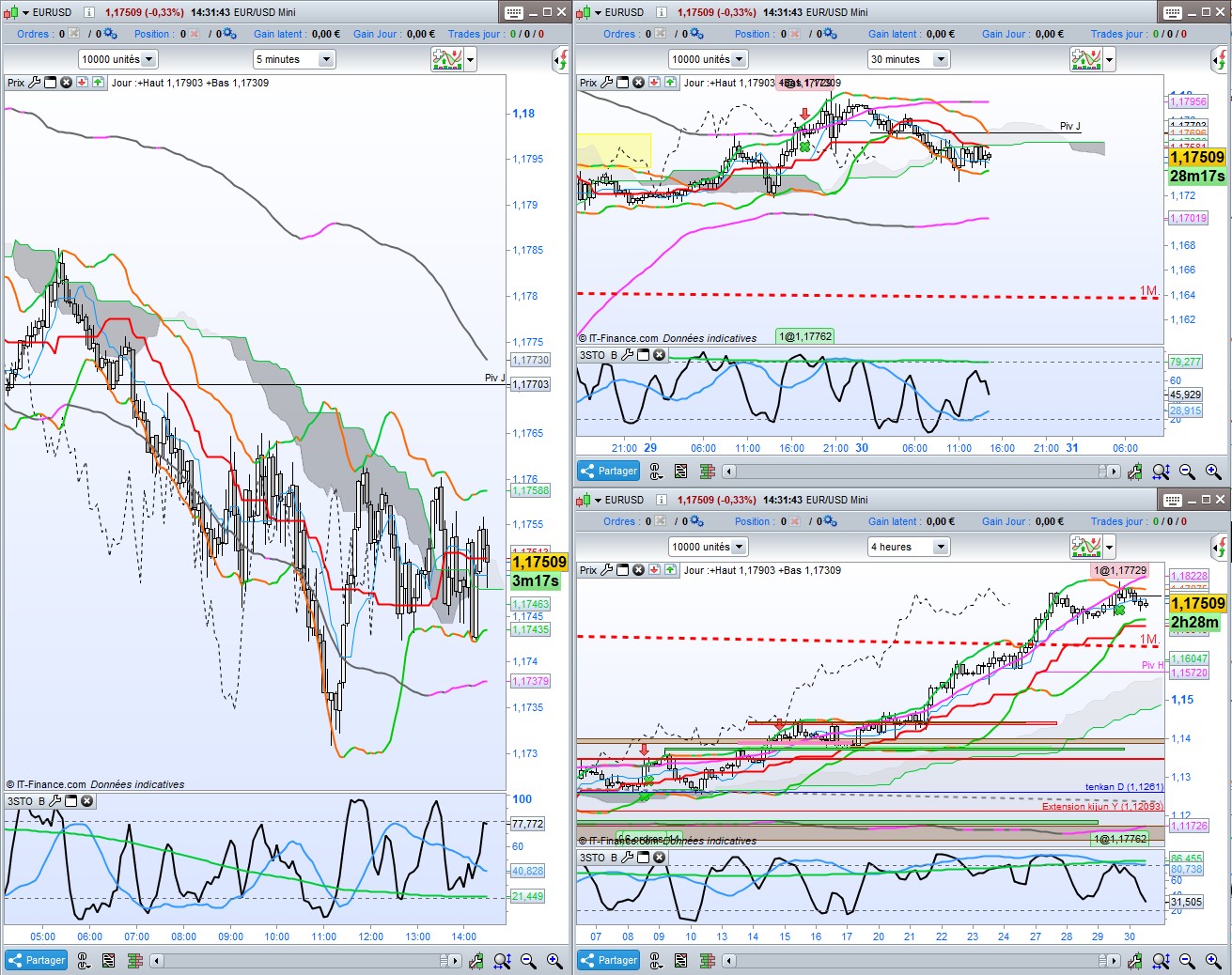Zoom in on the 5-minute chart
This screenshot has height=975, width=1232.
[x=554, y=960]
